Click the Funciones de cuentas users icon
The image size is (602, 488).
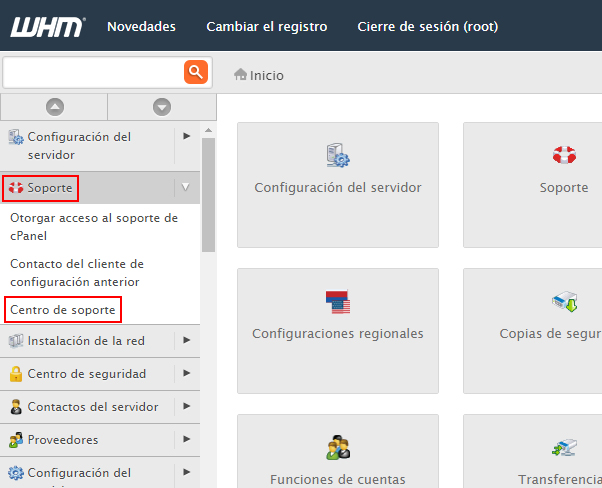point(338,447)
